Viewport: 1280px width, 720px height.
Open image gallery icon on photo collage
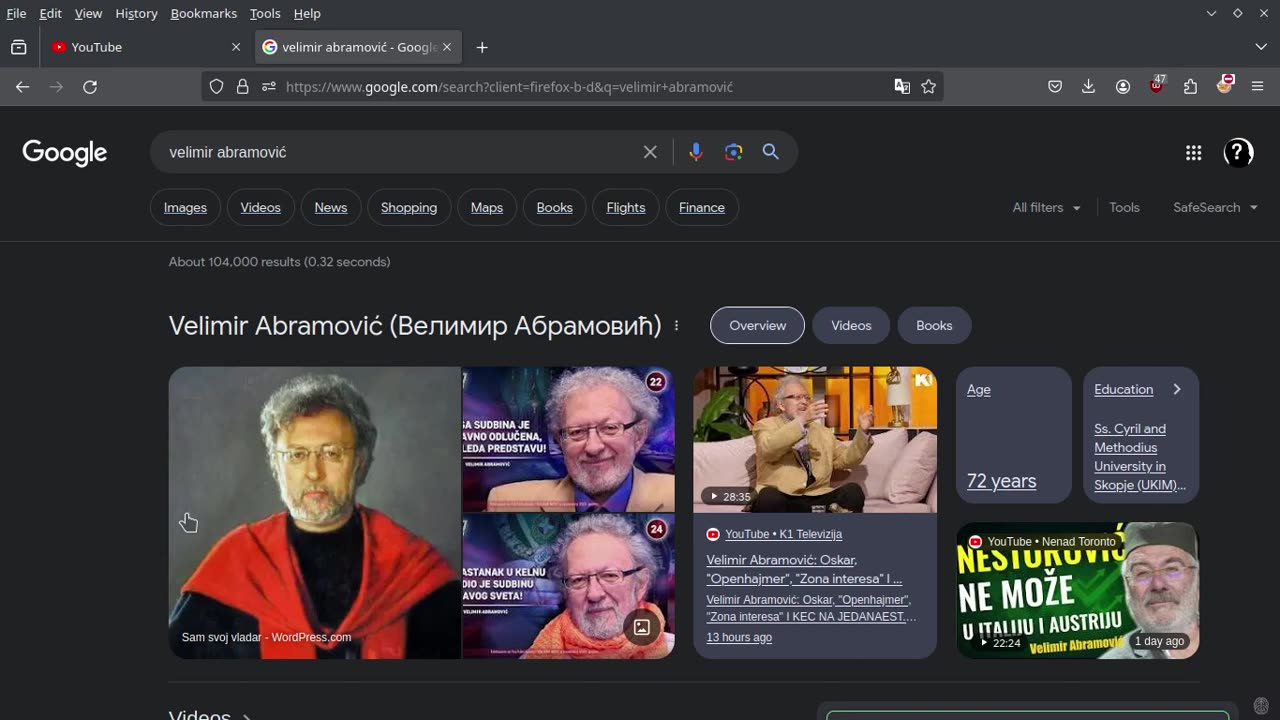(642, 627)
